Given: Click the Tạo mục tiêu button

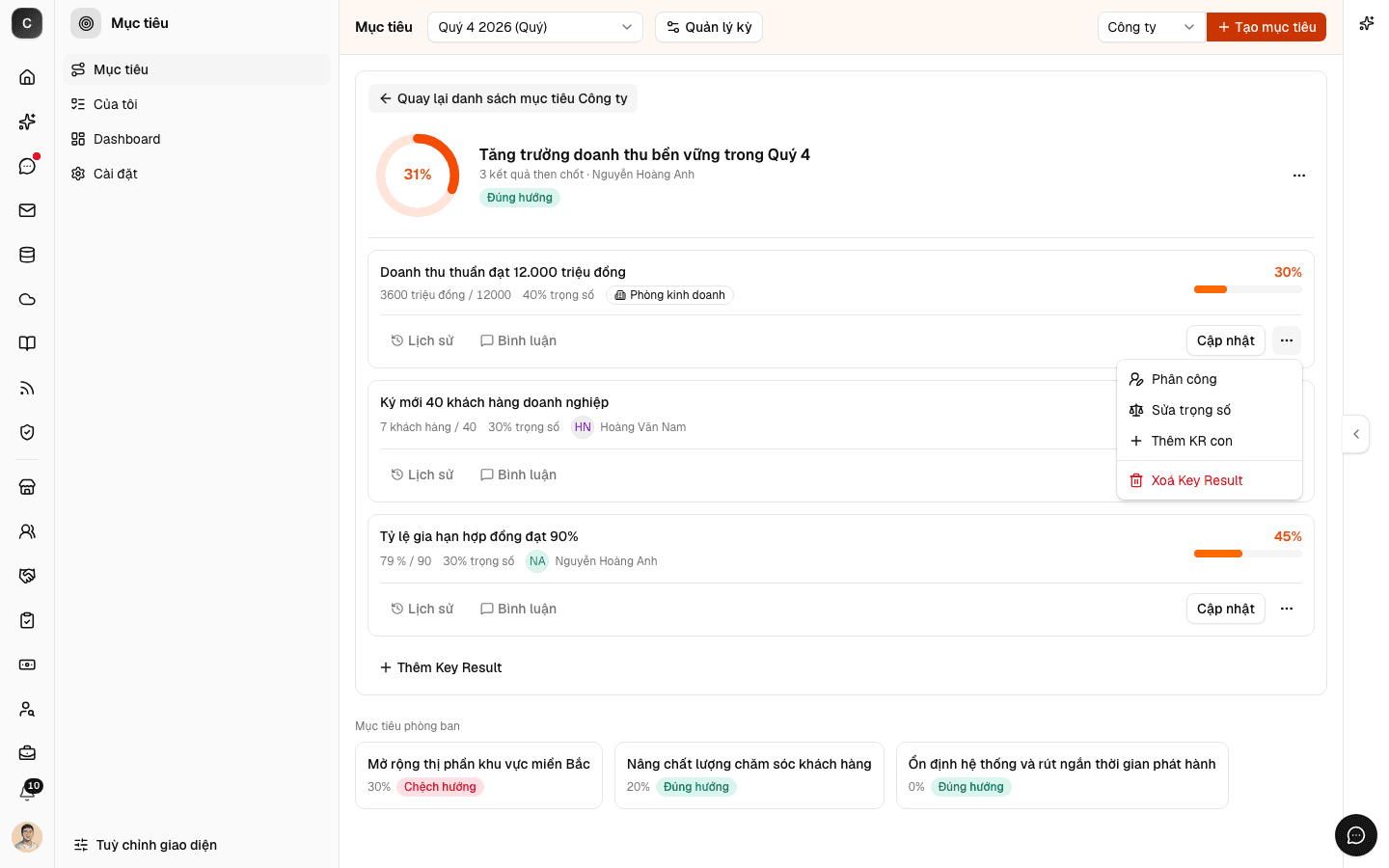Looking at the screenshot, I should pyautogui.click(x=1266, y=27).
